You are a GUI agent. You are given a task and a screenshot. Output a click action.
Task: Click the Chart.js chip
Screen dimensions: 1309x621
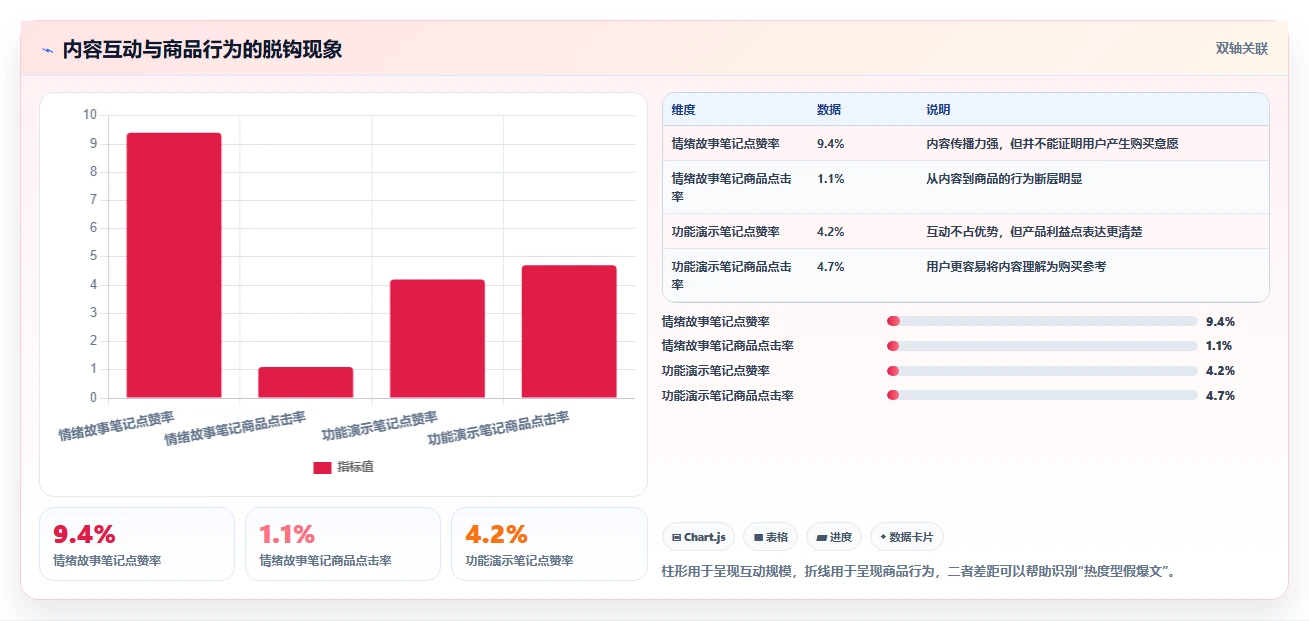pyautogui.click(x=698, y=537)
